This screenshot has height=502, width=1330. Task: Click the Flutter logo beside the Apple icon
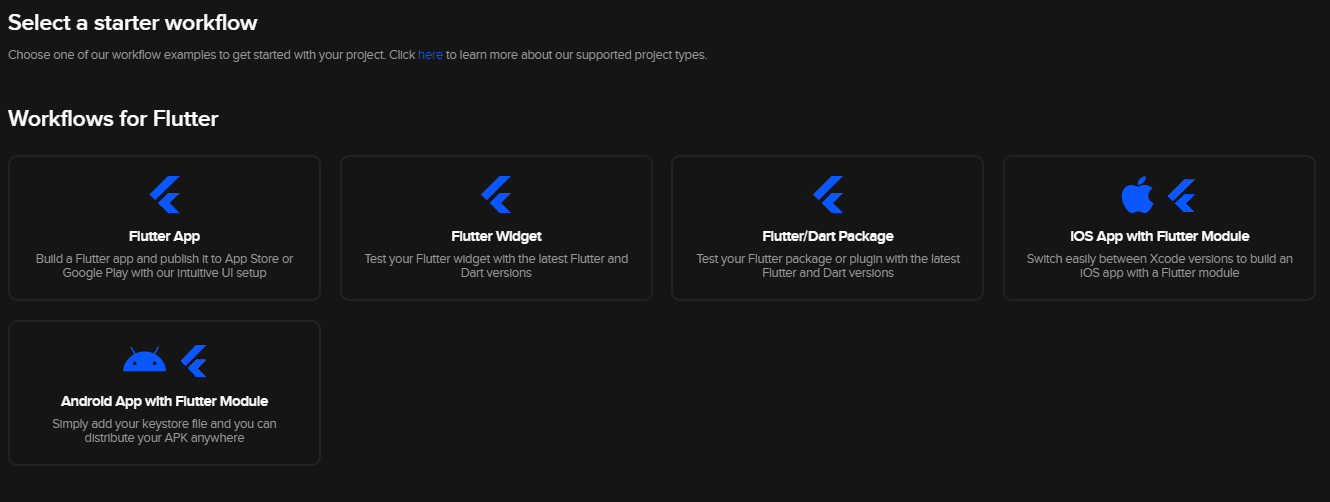click(x=1182, y=195)
